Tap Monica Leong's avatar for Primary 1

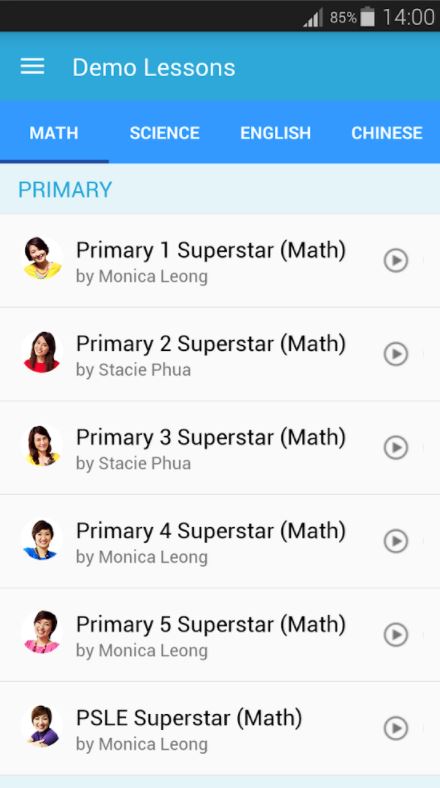42,258
